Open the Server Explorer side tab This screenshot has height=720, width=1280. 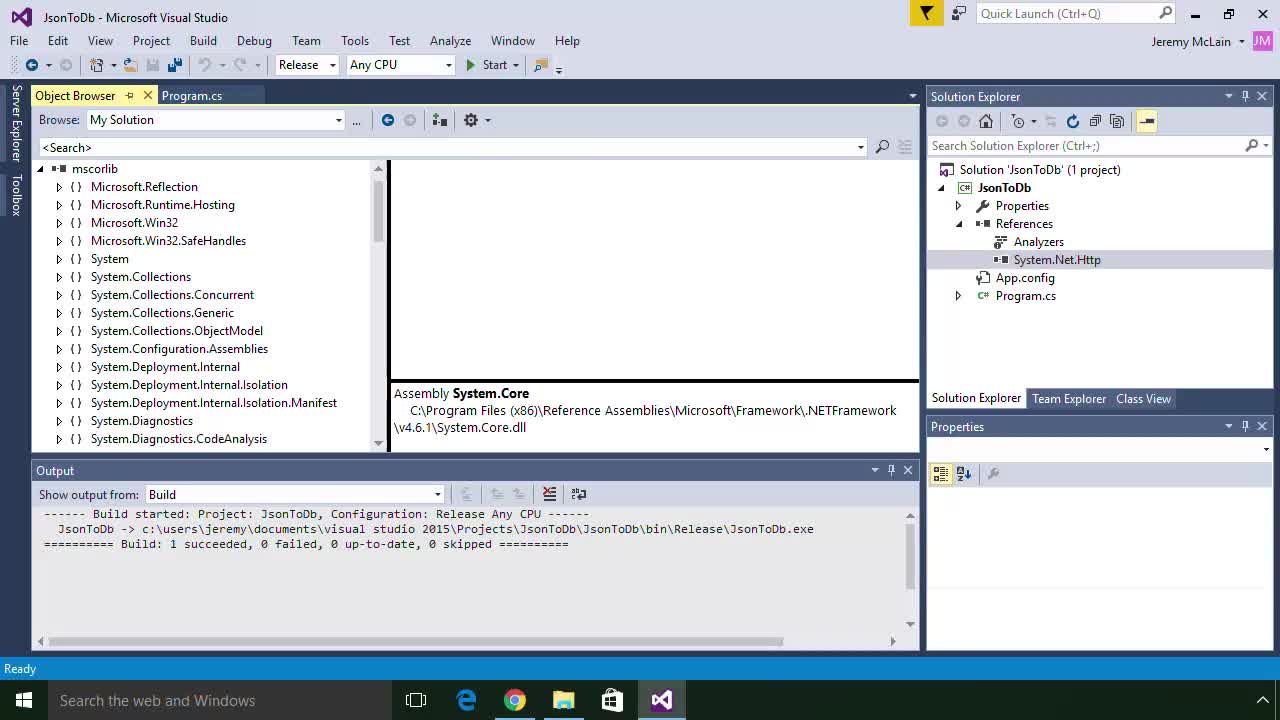[16, 124]
